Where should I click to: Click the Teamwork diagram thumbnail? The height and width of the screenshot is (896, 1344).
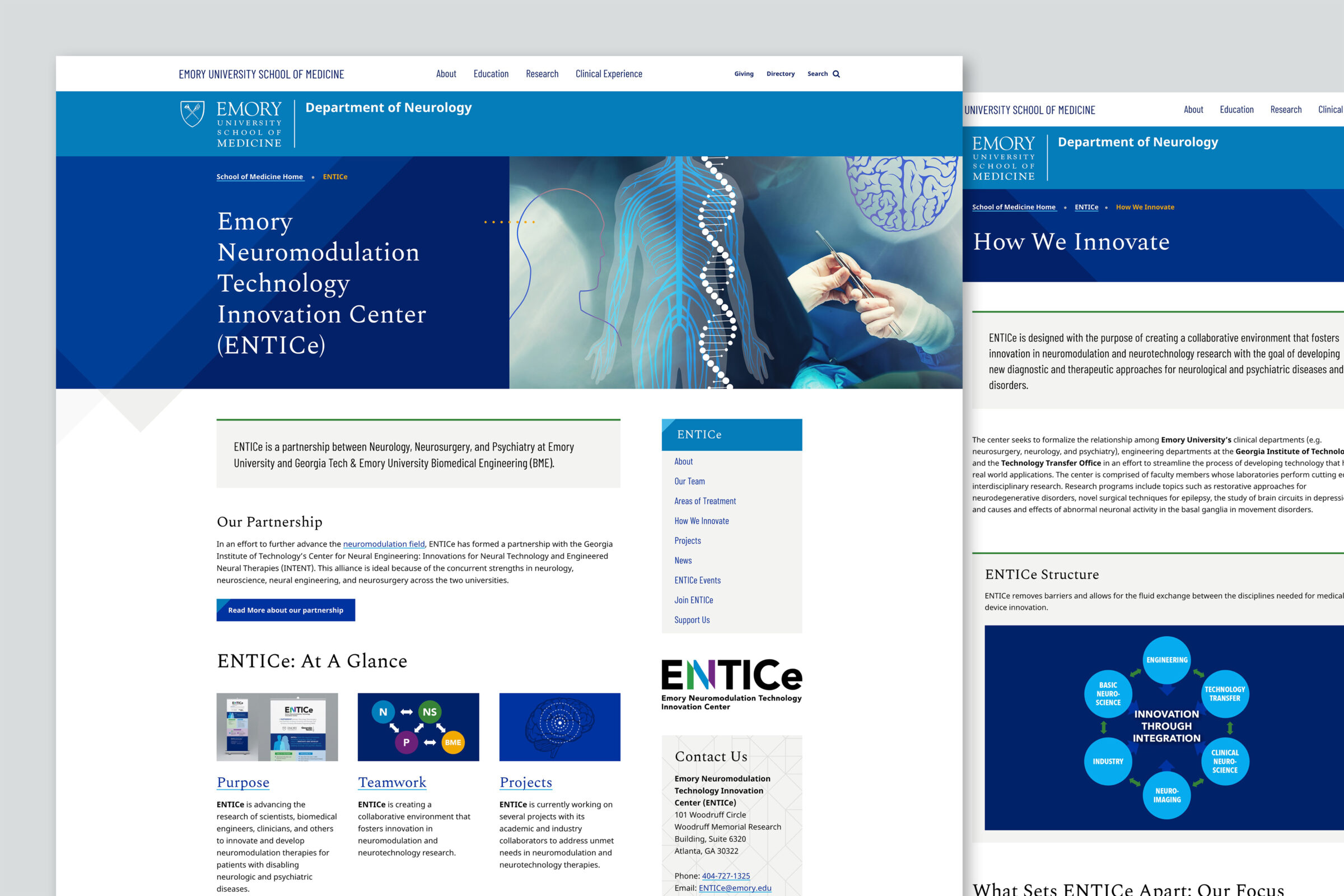[x=418, y=727]
